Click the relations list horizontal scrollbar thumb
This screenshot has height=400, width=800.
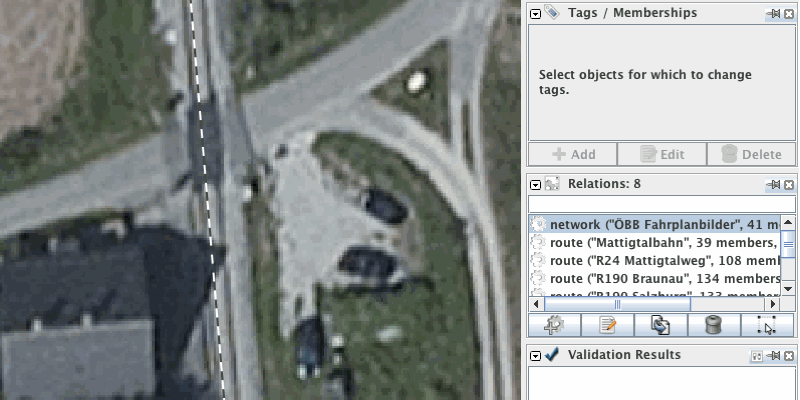pyautogui.click(x=617, y=304)
